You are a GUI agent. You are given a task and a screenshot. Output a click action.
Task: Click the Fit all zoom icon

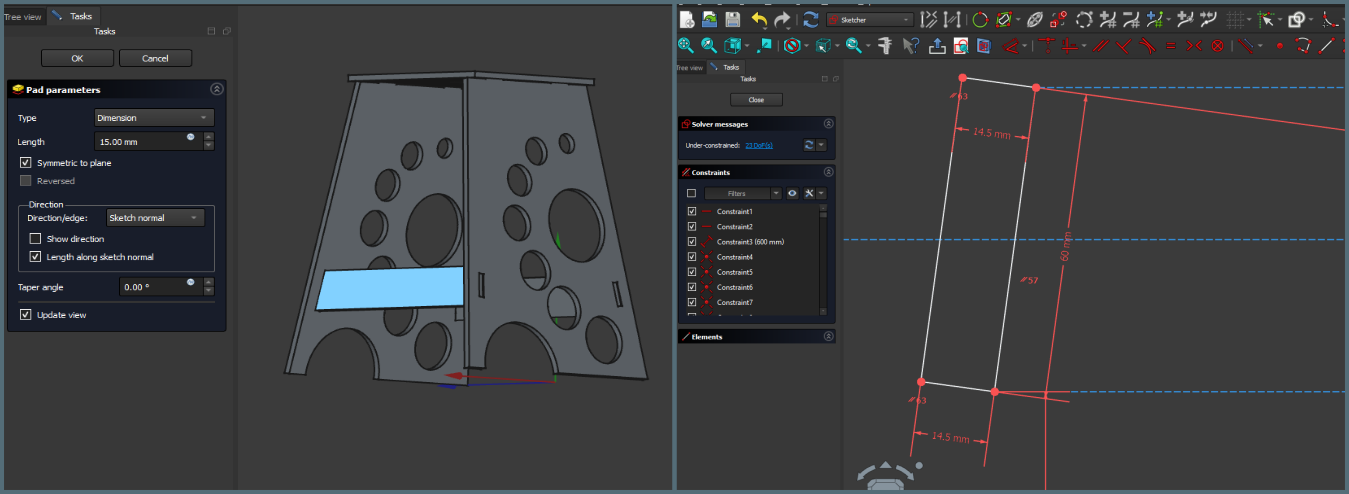(x=686, y=46)
